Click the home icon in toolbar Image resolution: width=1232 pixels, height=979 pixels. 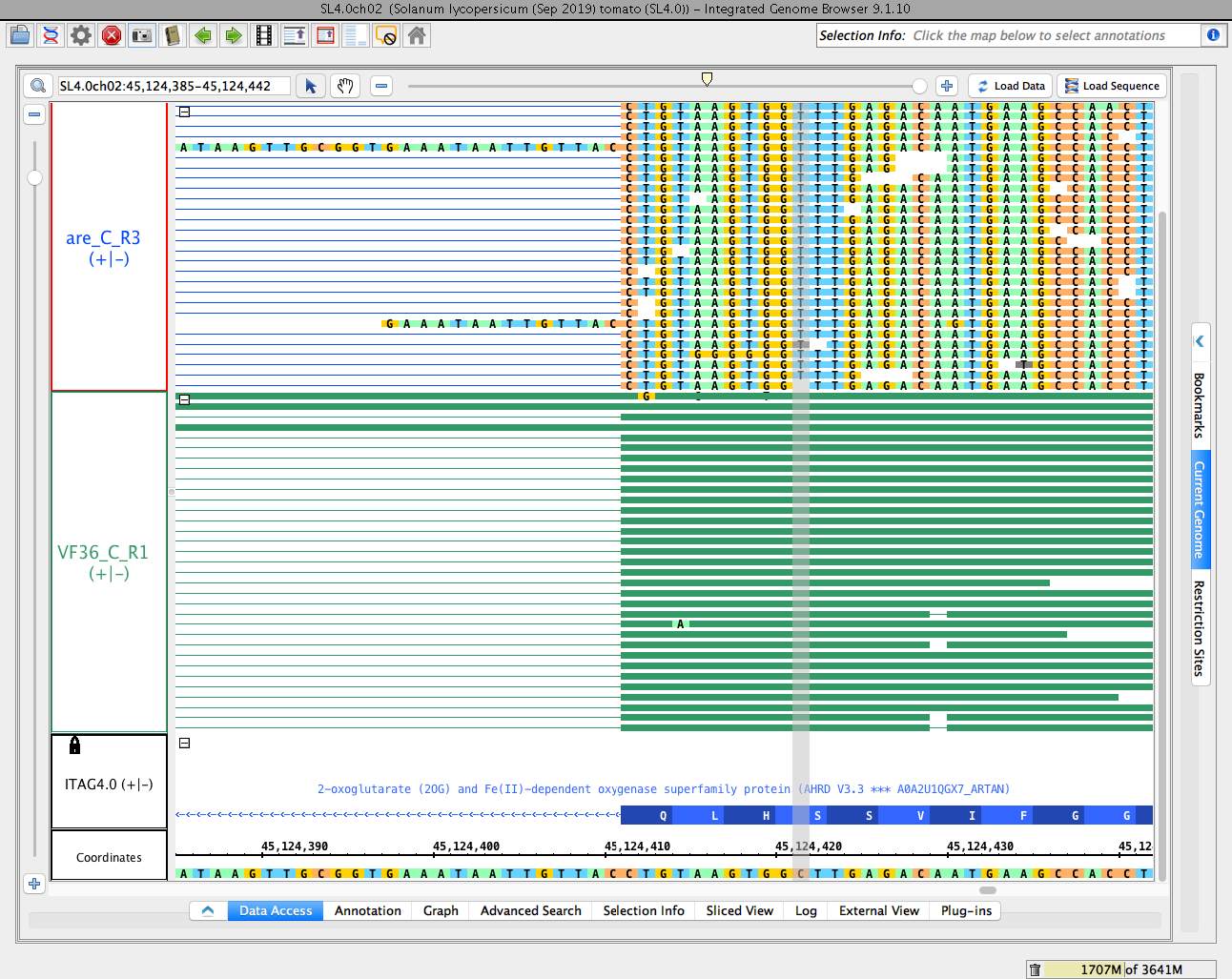(x=417, y=36)
